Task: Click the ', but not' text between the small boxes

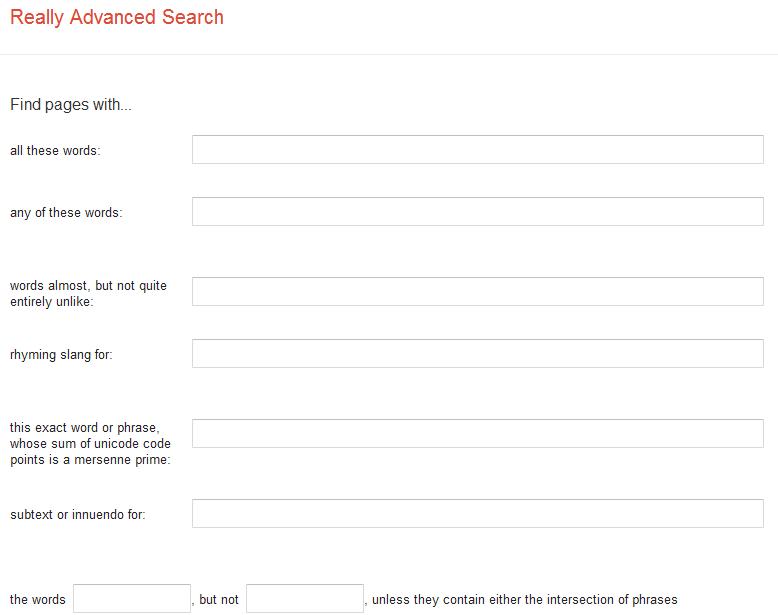Action: [216, 600]
